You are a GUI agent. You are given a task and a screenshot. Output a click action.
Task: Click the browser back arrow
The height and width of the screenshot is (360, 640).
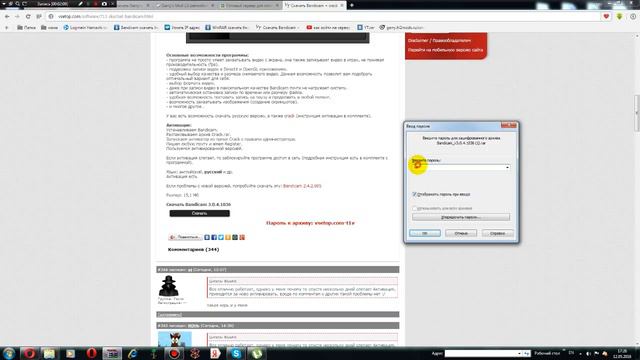tap(7, 16)
